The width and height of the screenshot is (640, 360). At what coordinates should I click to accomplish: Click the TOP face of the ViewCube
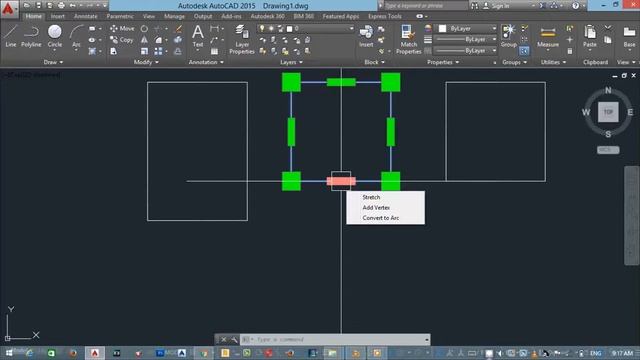coord(608,112)
